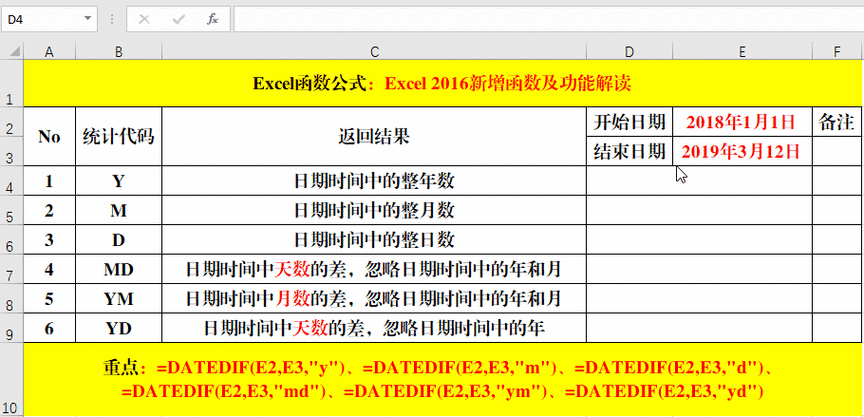Select column A header
This screenshot has height=417, width=864.
tap(50, 52)
